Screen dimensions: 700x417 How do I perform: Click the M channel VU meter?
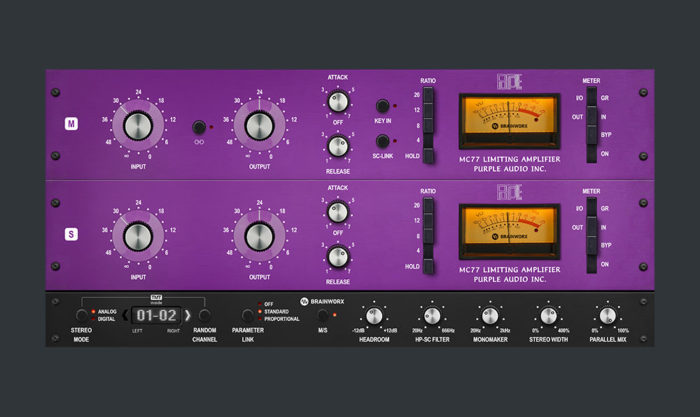(509, 121)
